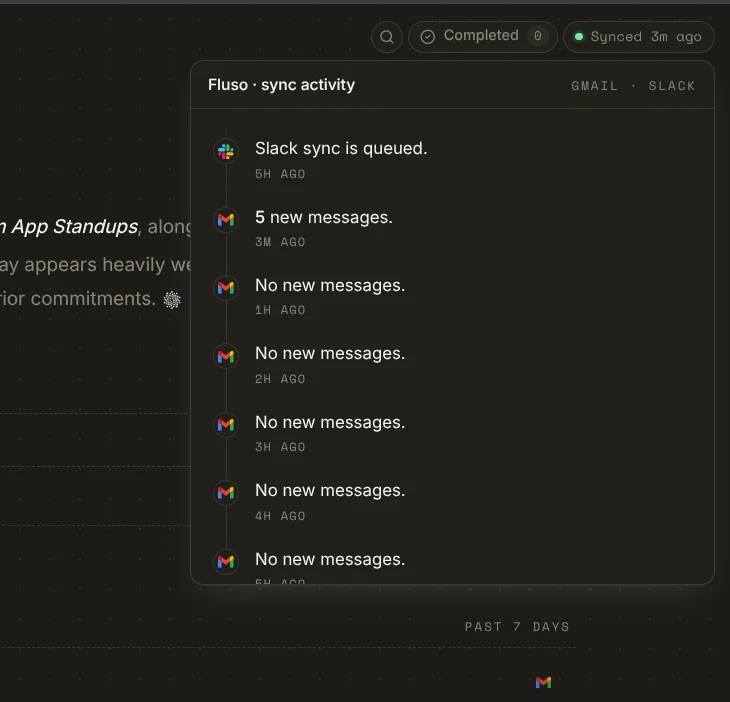This screenshot has width=730, height=702.
Task: Open the '5 new messages.' entry
Action: pos(324,217)
